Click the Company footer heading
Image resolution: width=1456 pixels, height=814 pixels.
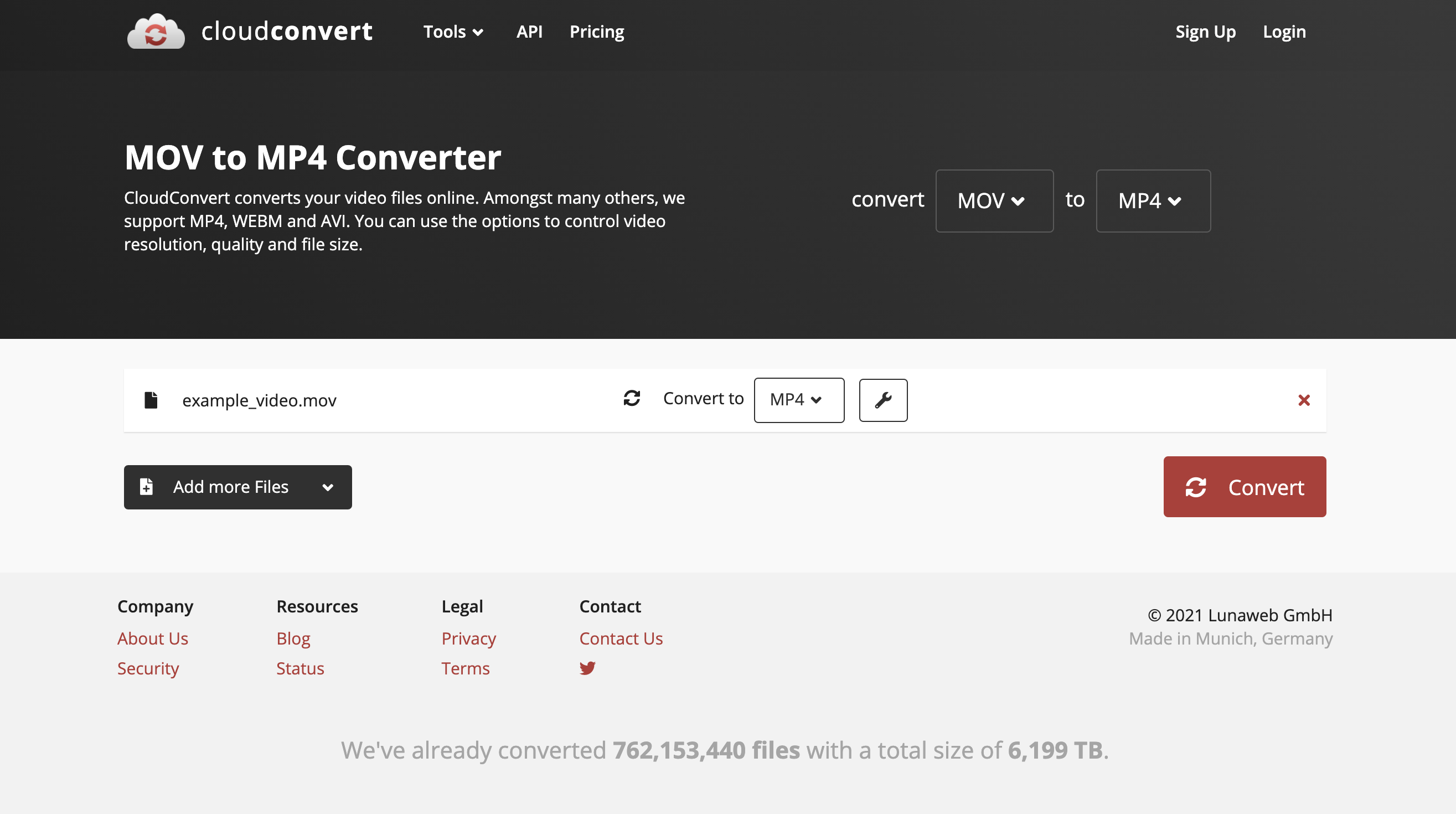156,606
